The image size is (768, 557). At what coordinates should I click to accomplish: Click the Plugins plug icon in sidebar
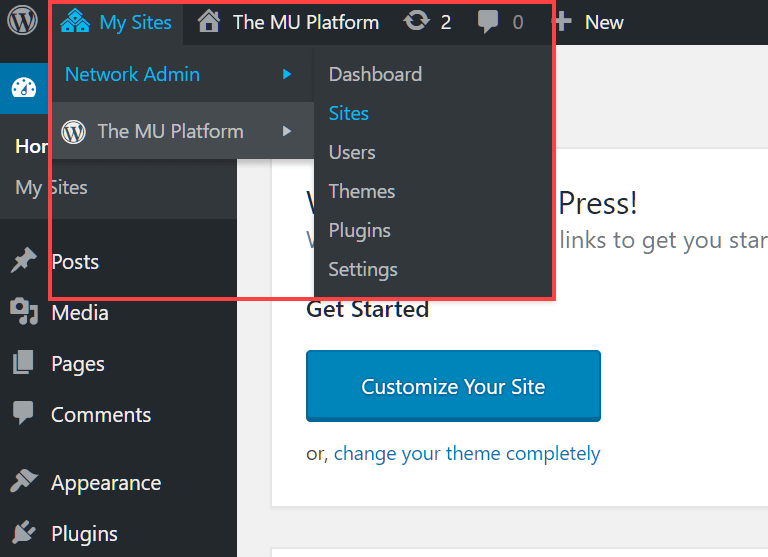24,534
